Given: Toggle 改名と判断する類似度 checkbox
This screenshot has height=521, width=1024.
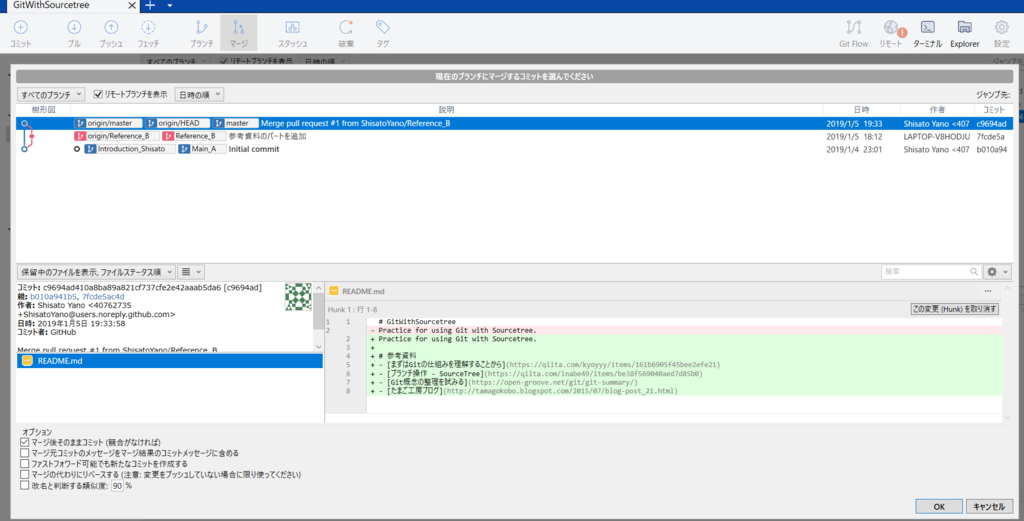Looking at the screenshot, I should [24, 486].
